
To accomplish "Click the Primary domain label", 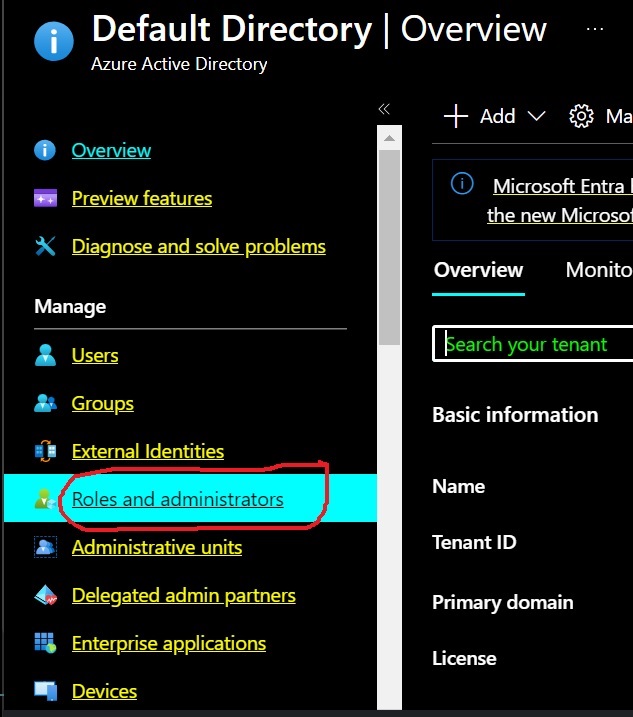I will coord(503,602).
